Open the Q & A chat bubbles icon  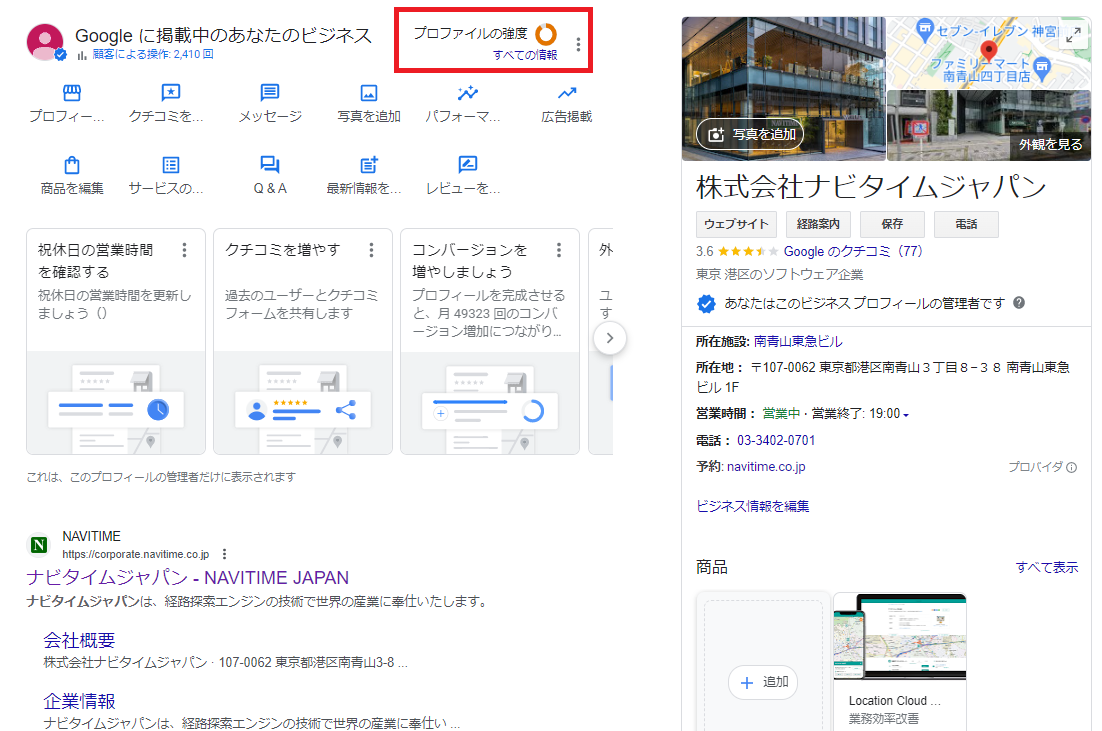coord(270,165)
